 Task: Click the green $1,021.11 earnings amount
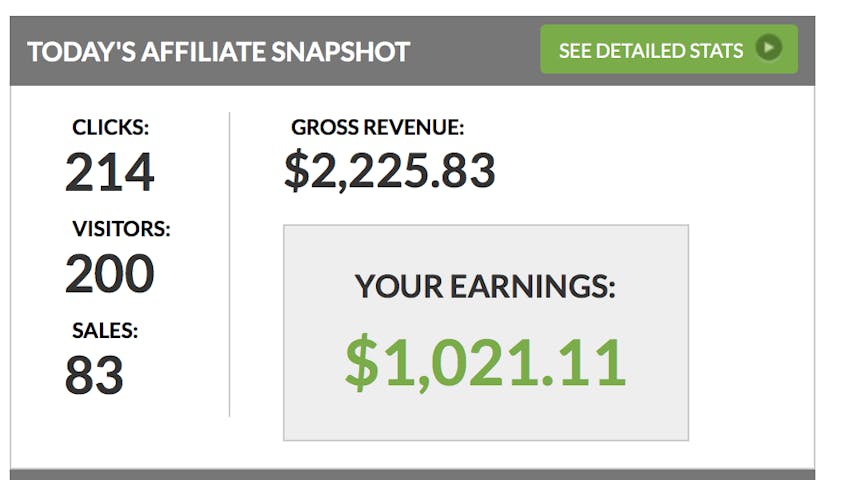point(485,362)
